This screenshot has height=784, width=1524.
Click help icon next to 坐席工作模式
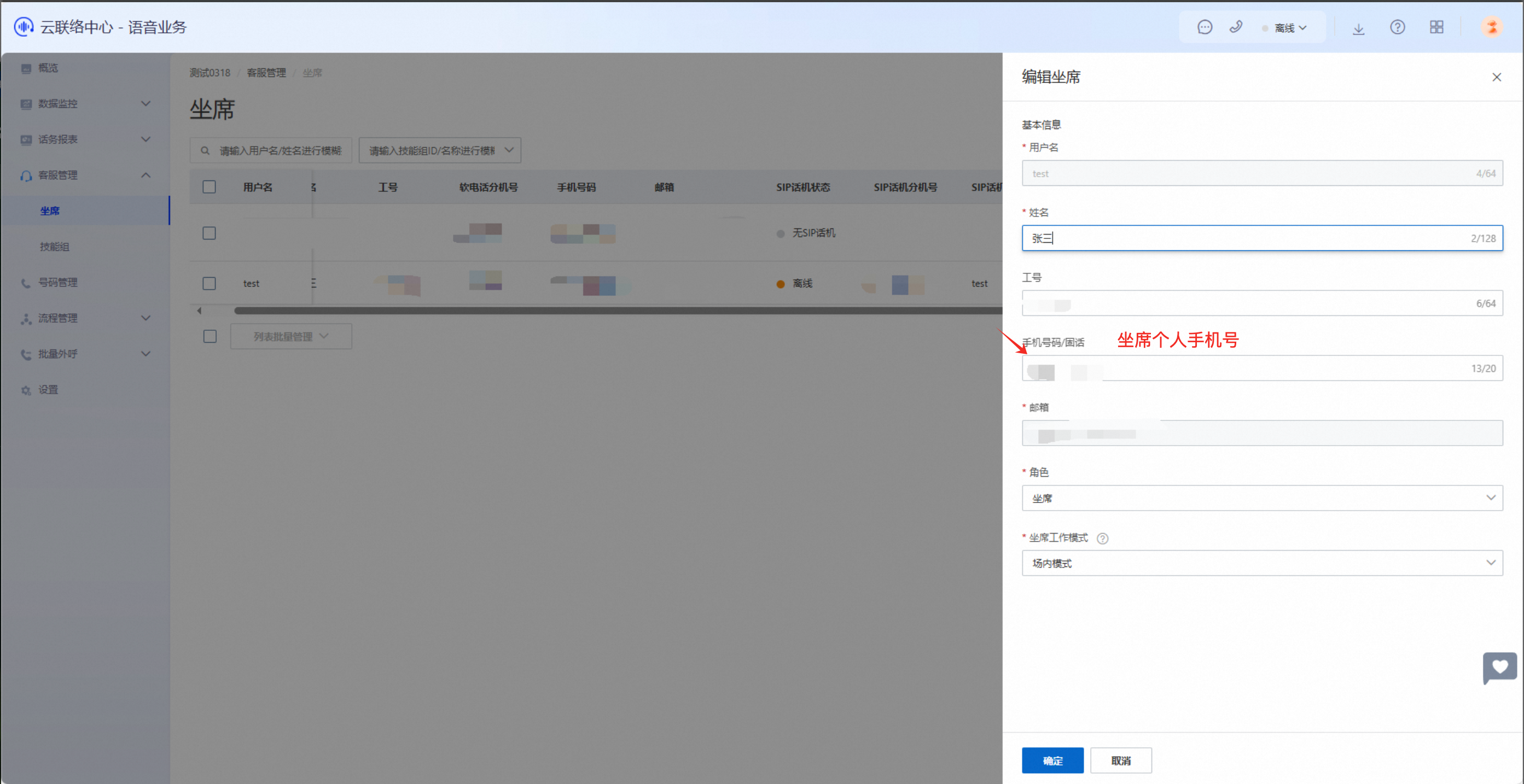(x=1103, y=538)
